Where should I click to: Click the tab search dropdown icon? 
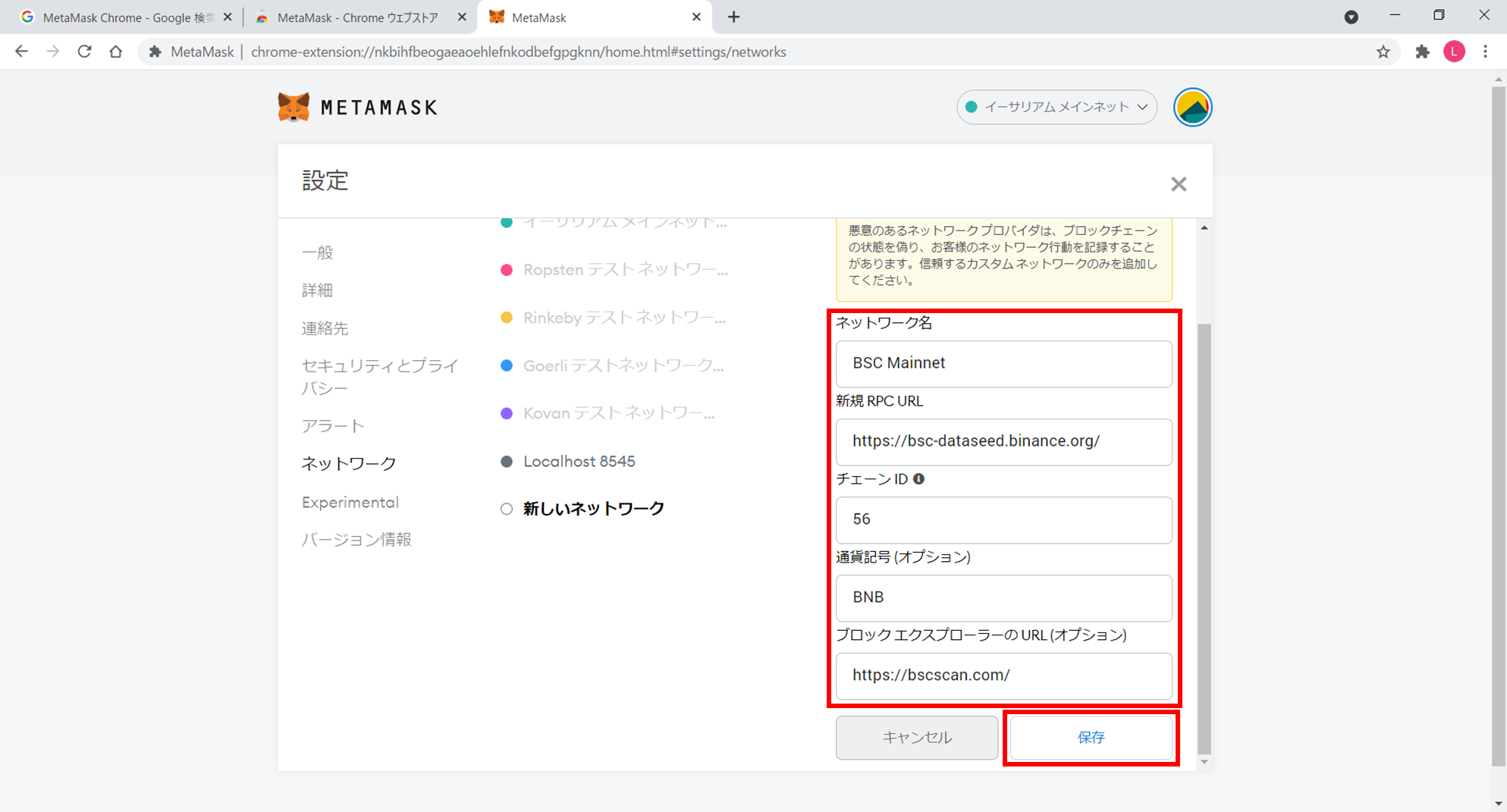[x=1351, y=17]
